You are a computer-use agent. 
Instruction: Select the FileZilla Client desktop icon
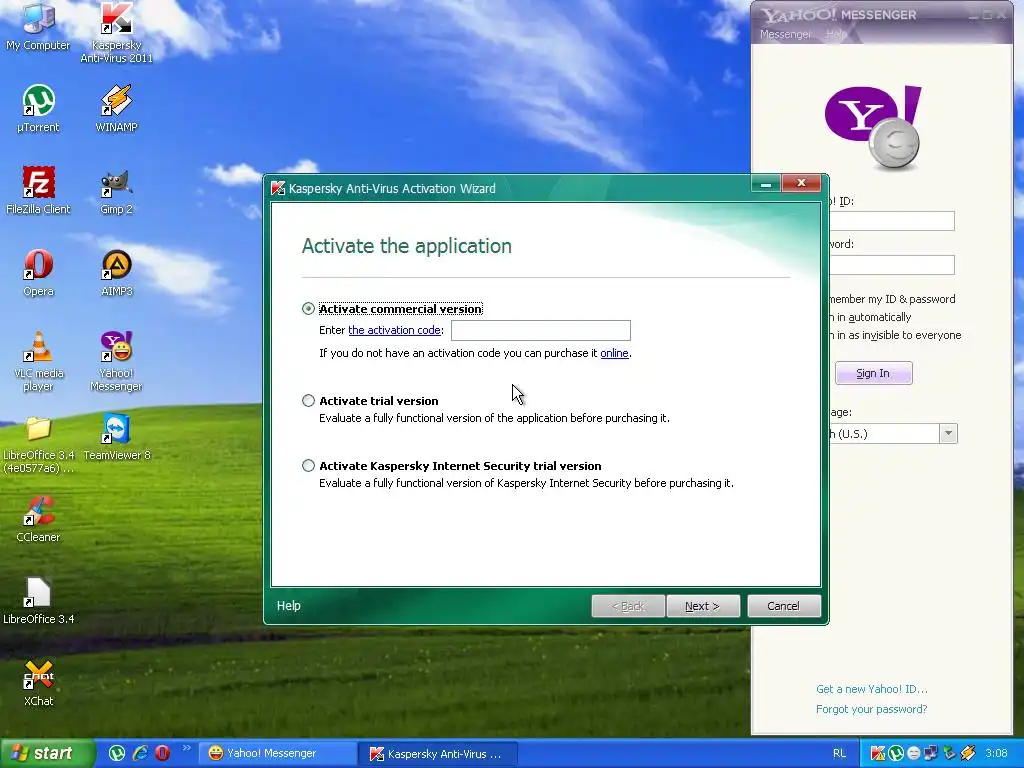click(38, 191)
